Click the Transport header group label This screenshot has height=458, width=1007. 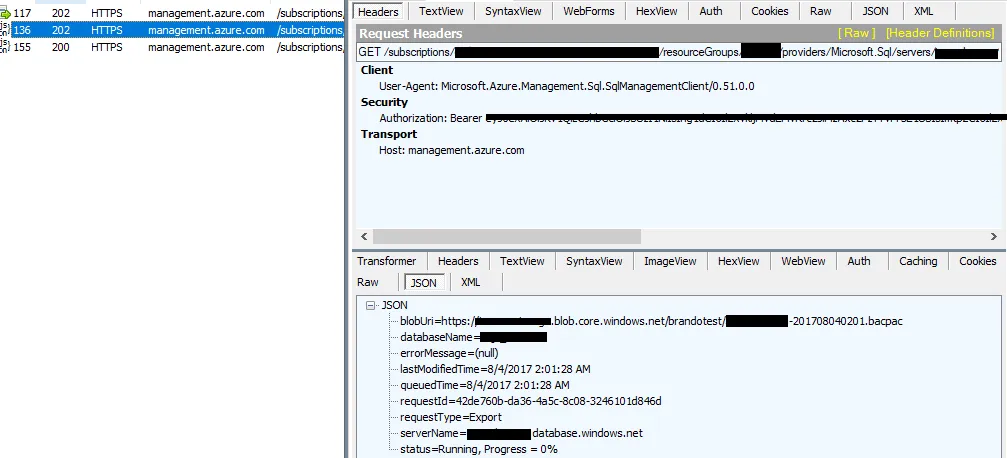389,134
